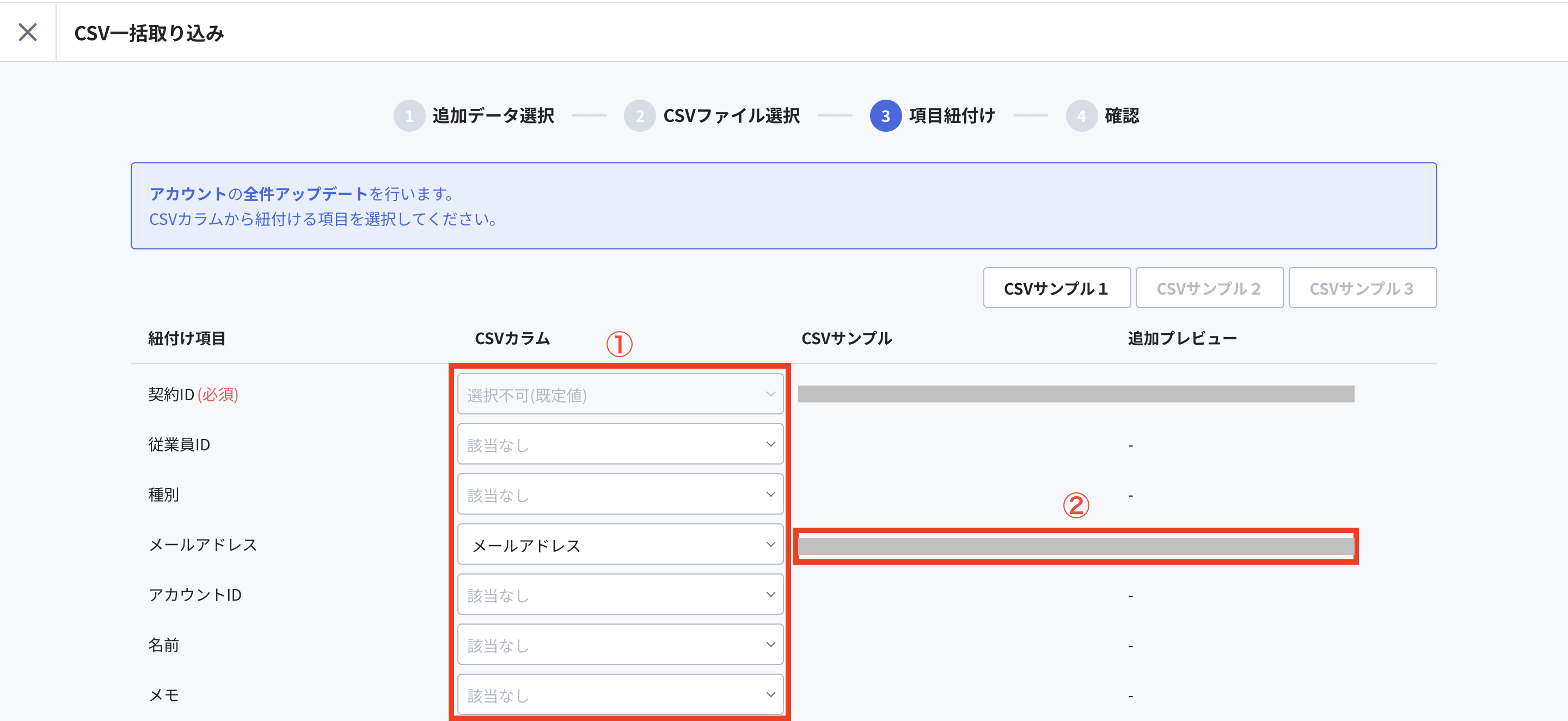1568x721 pixels.
Task: Show CSVサンプル２
Action: point(1209,288)
